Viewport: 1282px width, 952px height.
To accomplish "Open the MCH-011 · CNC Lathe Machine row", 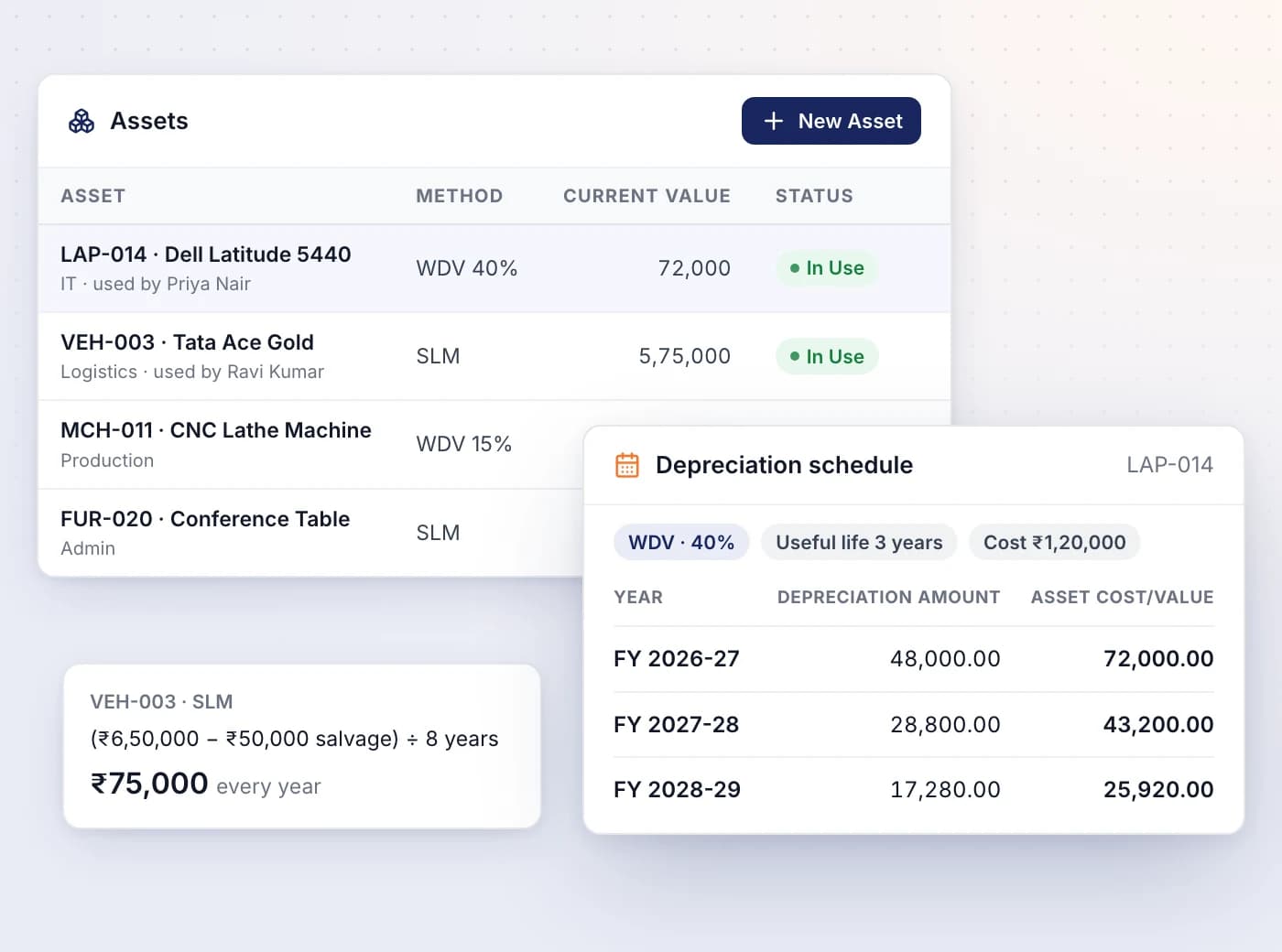I will tap(311, 444).
